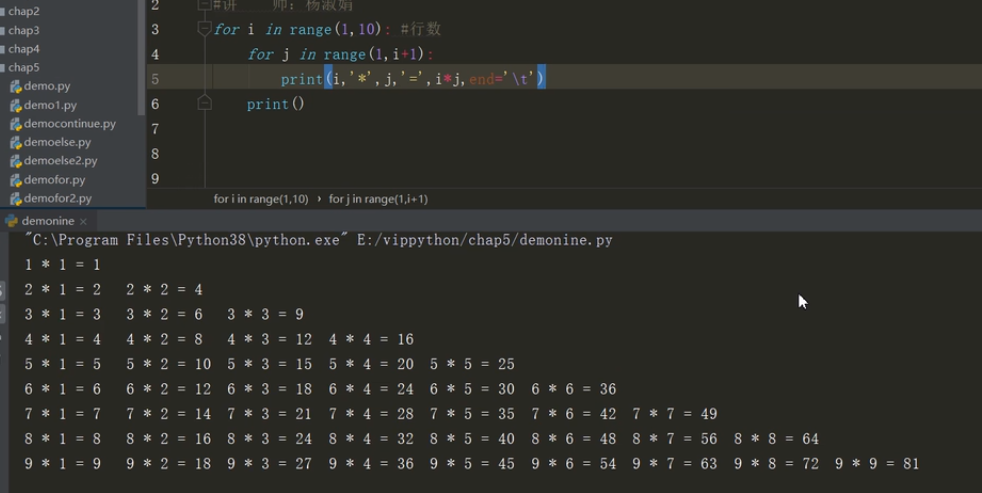Click the console output '8 * 8 = 64'
Viewport: 982px width, 493px height.
777,439
